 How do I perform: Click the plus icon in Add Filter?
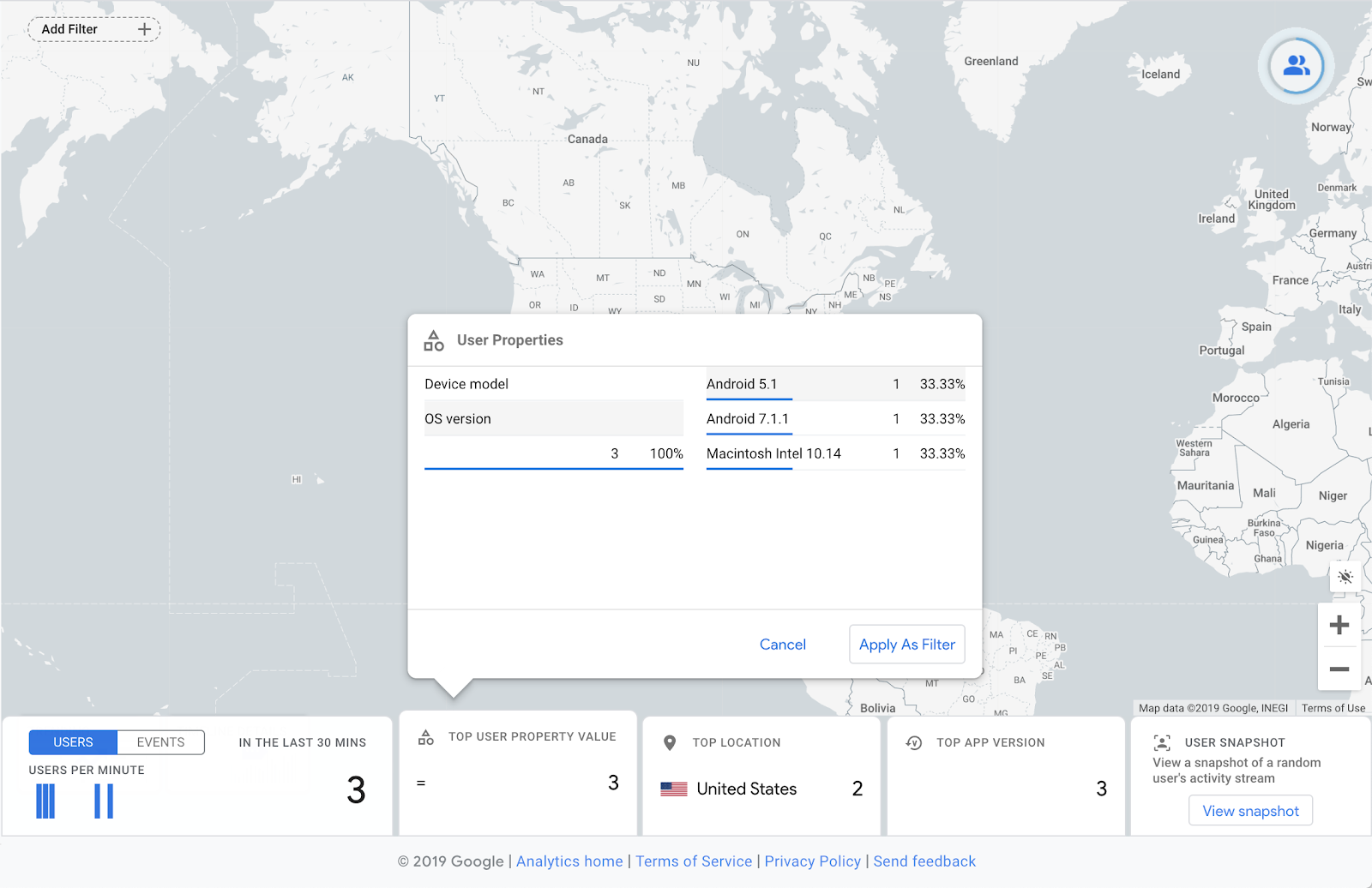click(144, 29)
